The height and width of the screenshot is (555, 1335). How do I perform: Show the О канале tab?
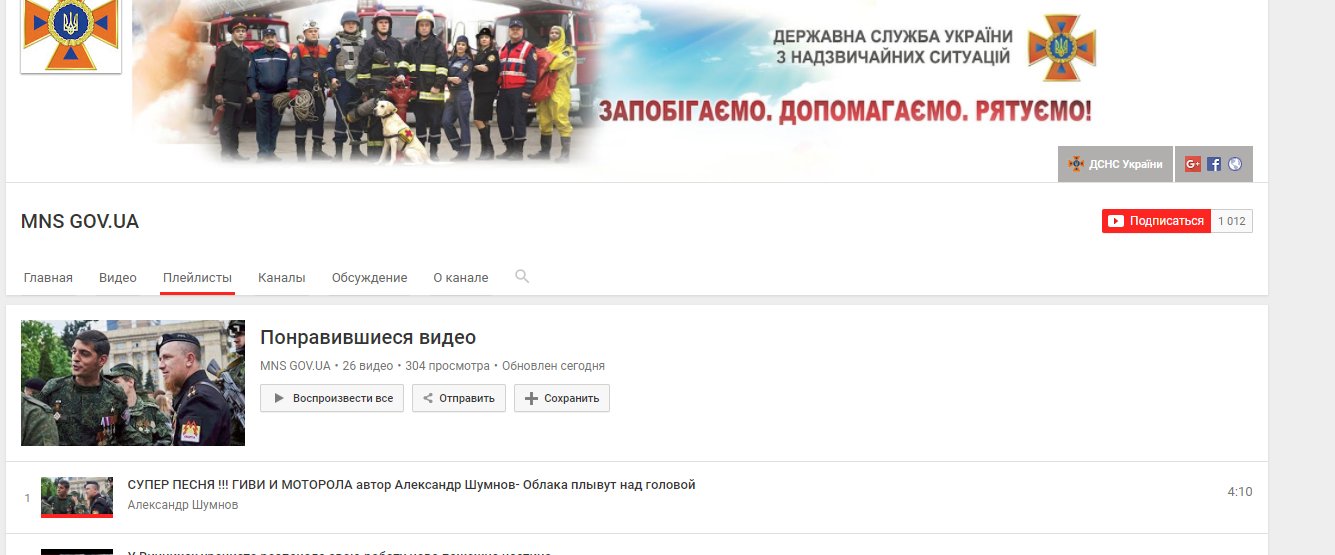coord(460,278)
